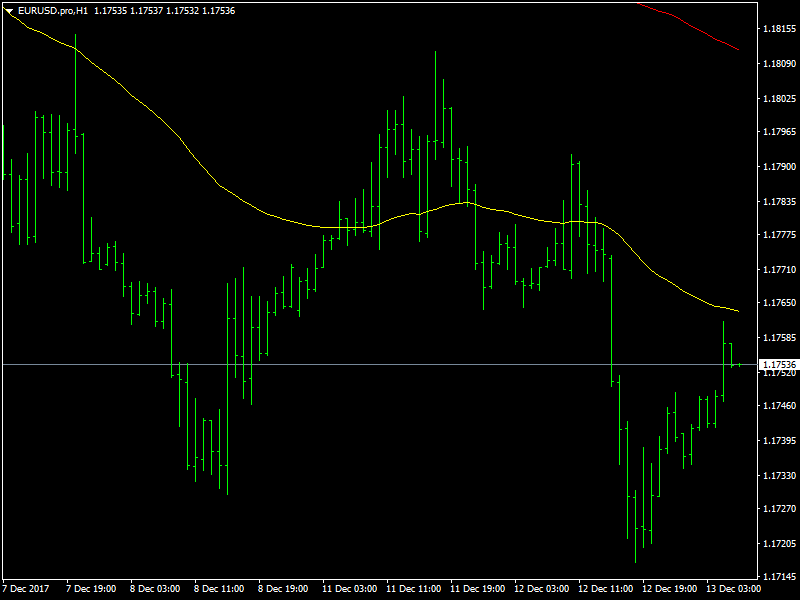Click the 8 Dec 03:00 time label
Screen dimensions: 800x600
[155, 589]
